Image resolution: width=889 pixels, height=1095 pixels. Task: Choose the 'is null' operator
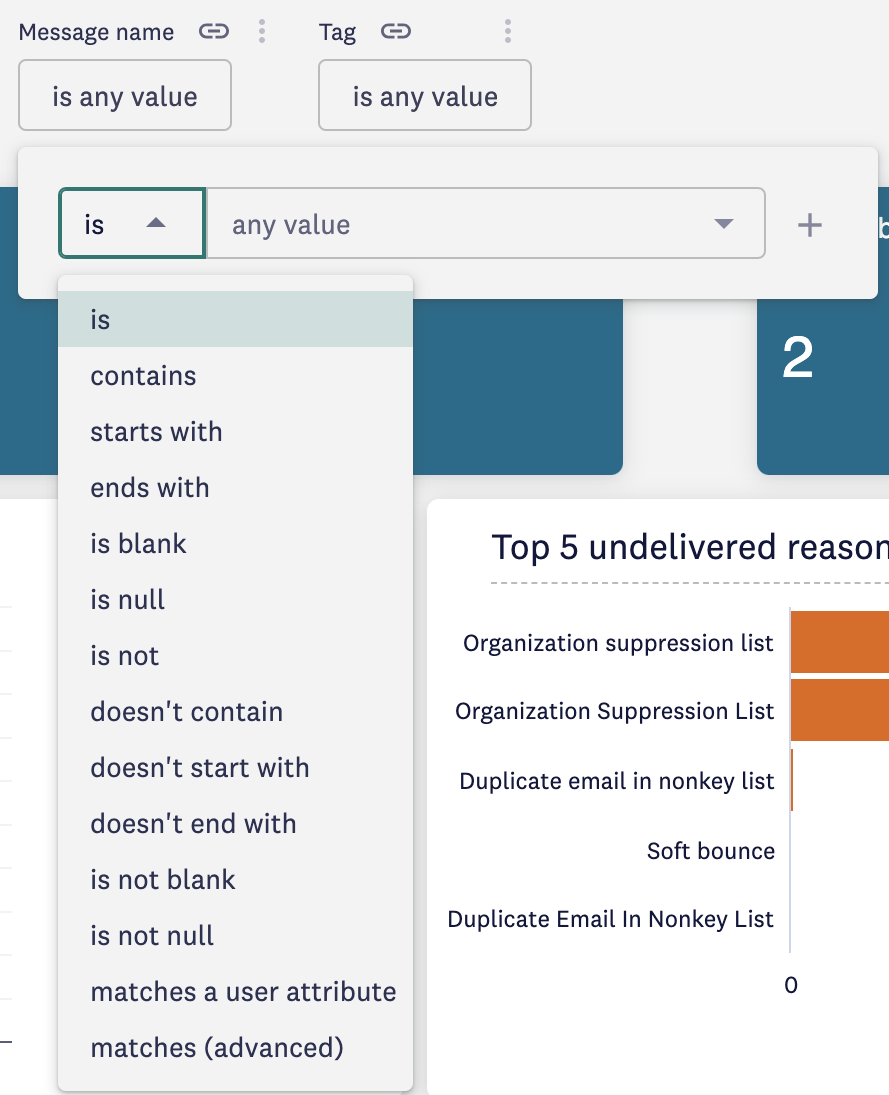(127, 600)
